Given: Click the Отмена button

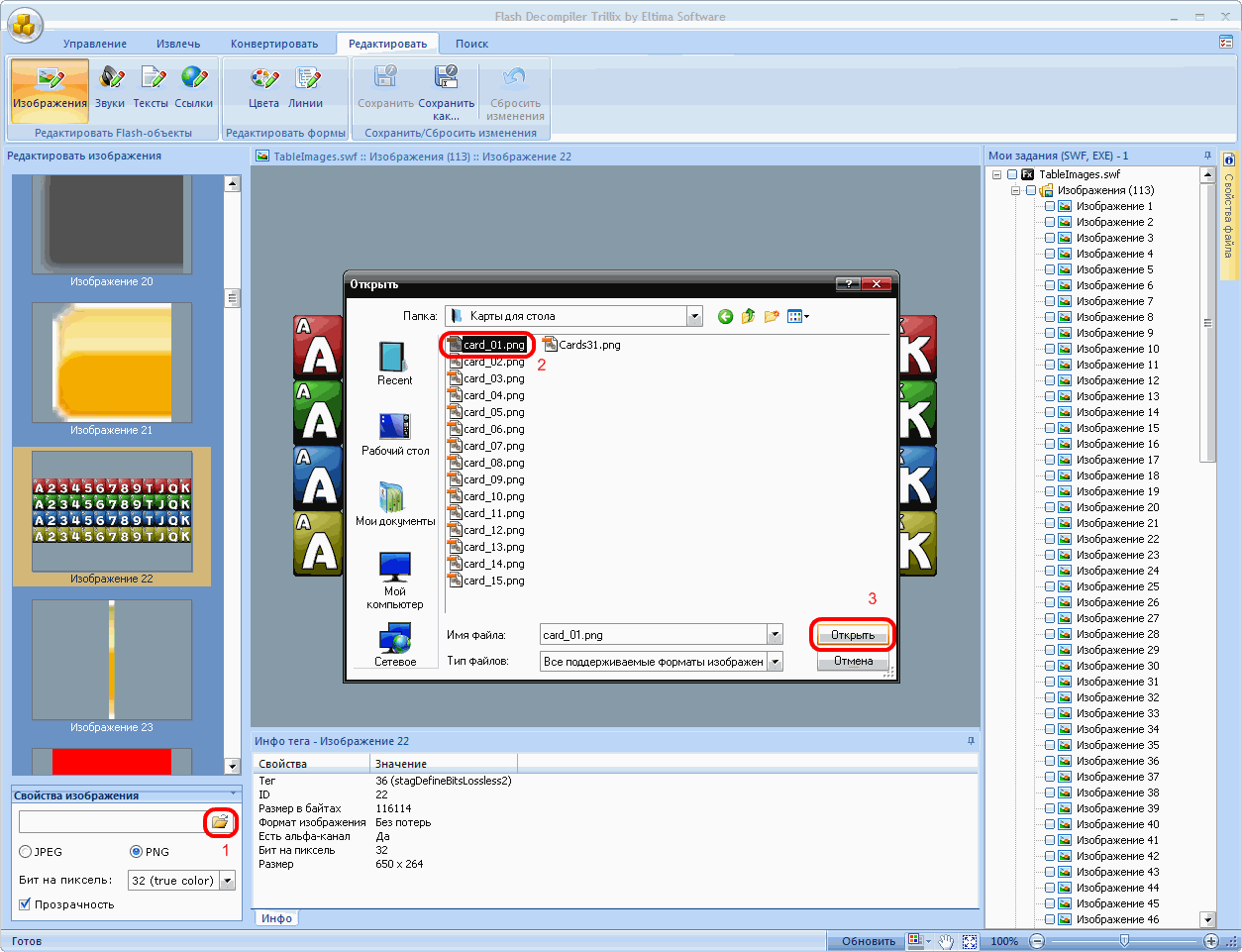Looking at the screenshot, I should (x=853, y=662).
